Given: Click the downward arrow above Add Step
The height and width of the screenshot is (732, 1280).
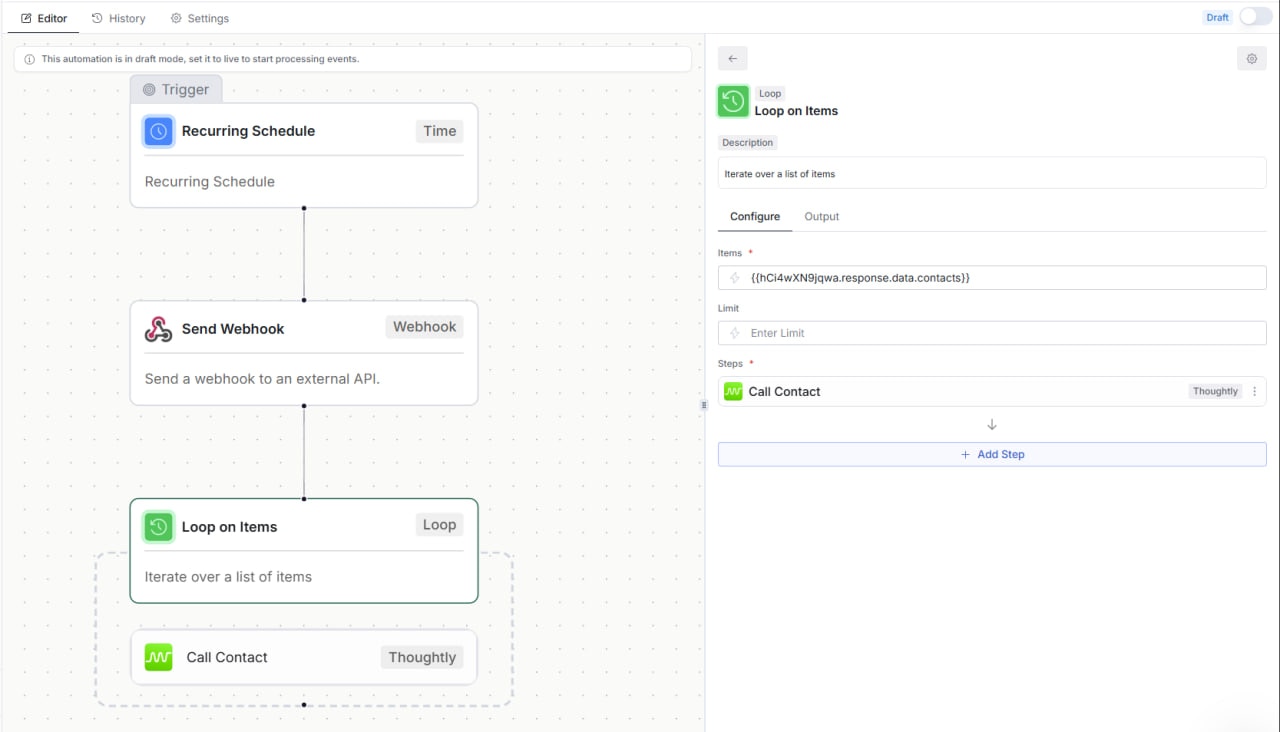Looking at the screenshot, I should pyautogui.click(x=991, y=424).
